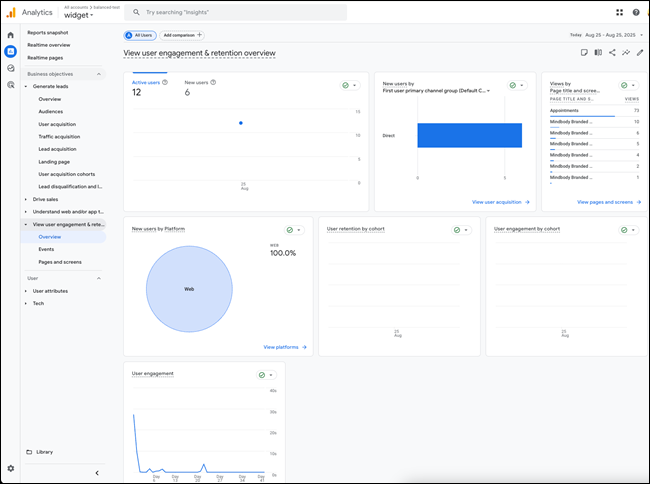The image size is (650, 484).
Task: Collapse Generate leads tree item
Action: (26, 87)
